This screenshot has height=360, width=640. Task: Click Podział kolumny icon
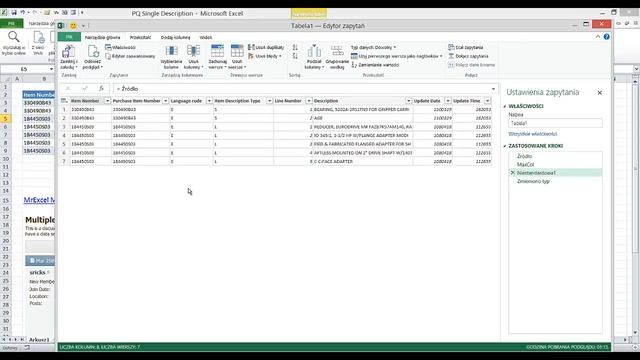314,51
